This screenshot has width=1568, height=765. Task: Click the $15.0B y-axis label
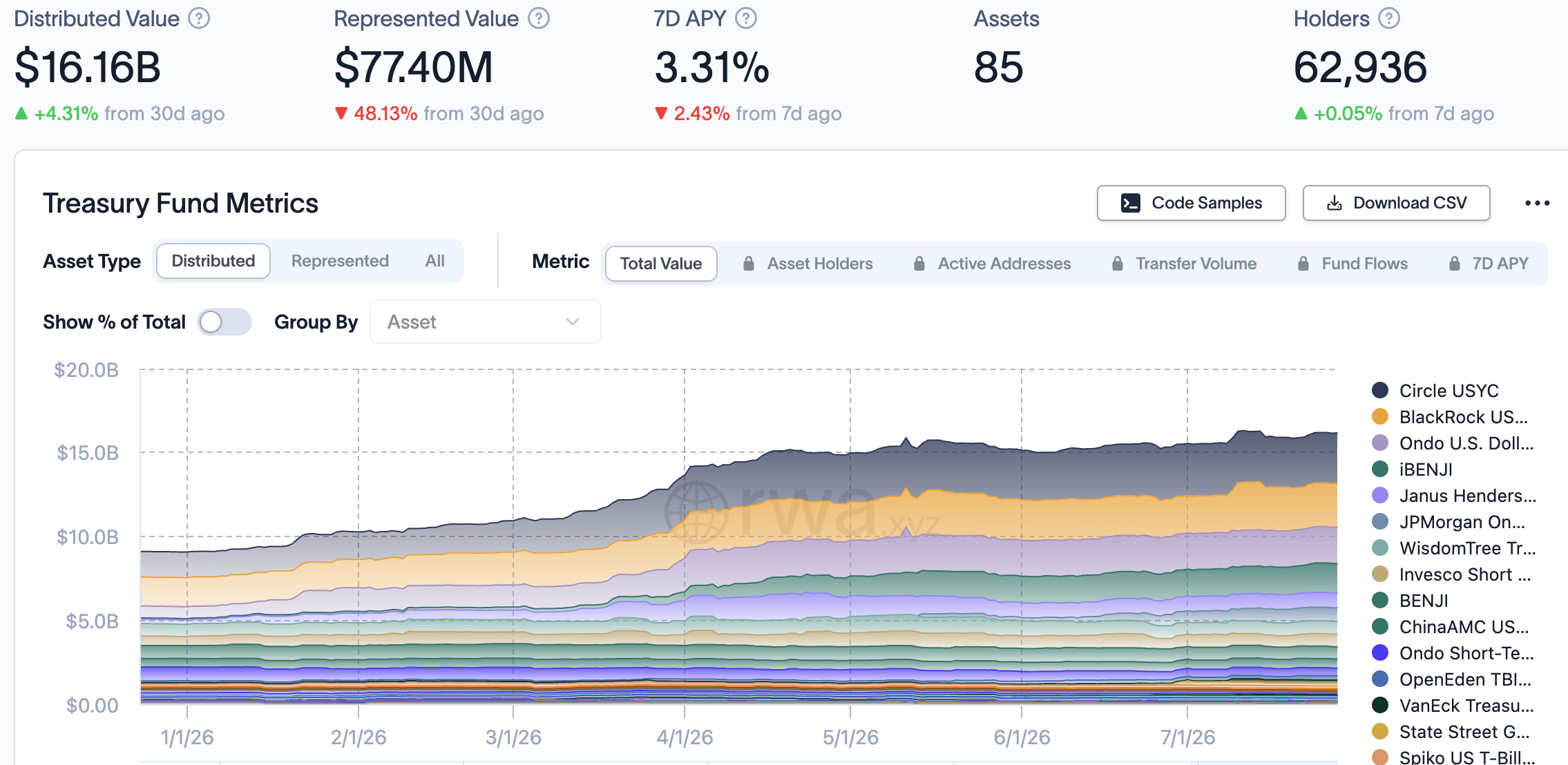[88, 453]
